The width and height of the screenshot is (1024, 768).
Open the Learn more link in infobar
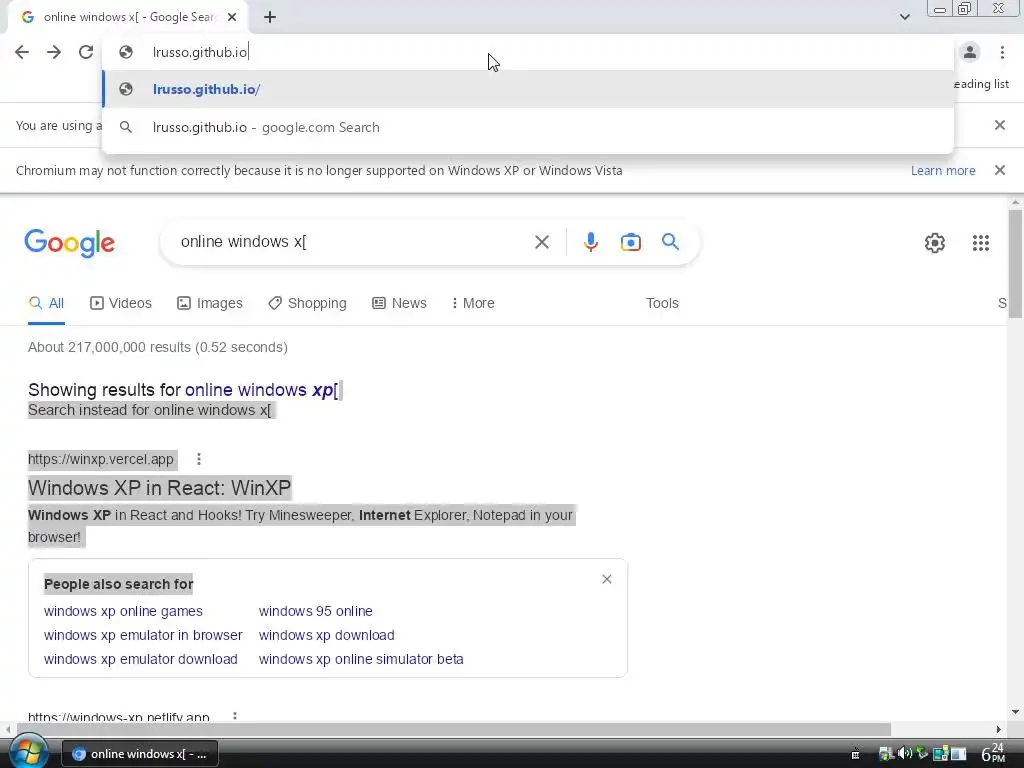click(942, 170)
